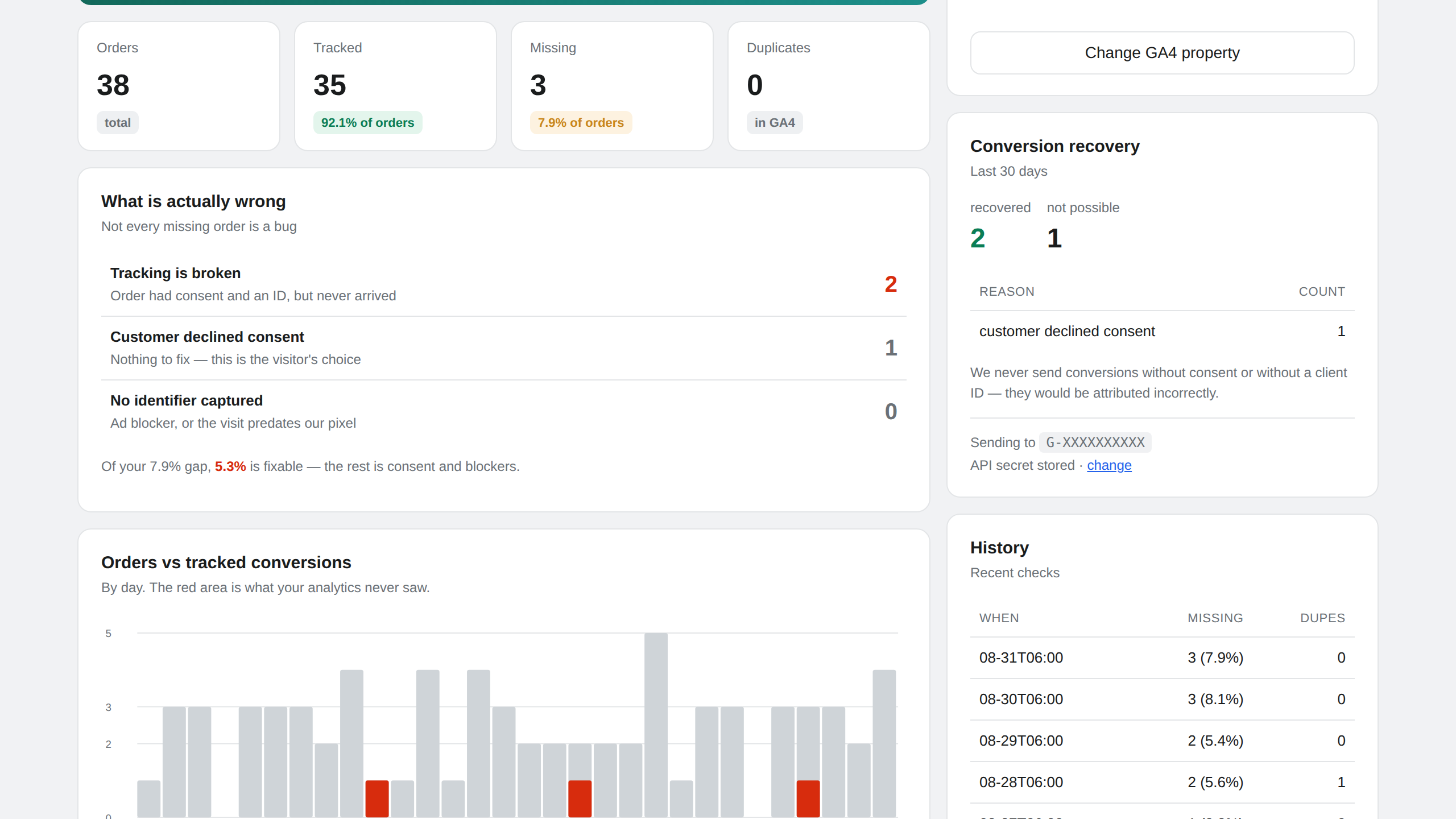Select the 08-31T06:00 history row

(x=1162, y=658)
